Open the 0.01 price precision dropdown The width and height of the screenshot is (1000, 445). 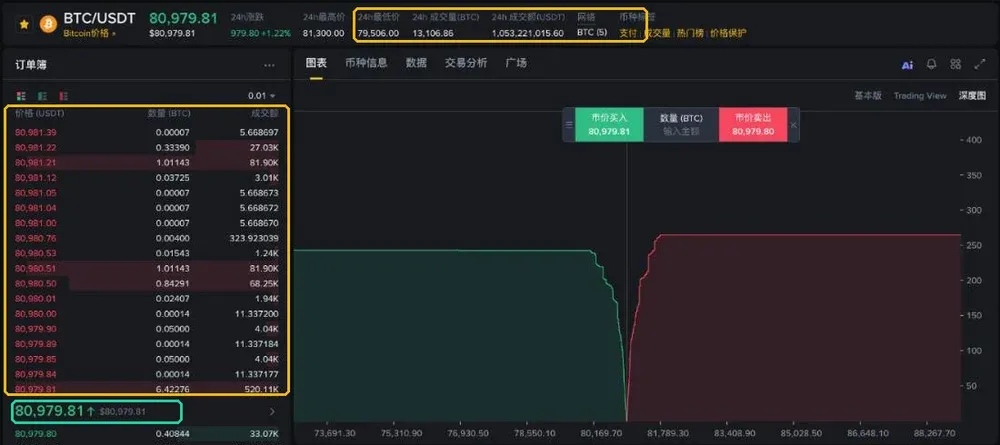click(261, 96)
